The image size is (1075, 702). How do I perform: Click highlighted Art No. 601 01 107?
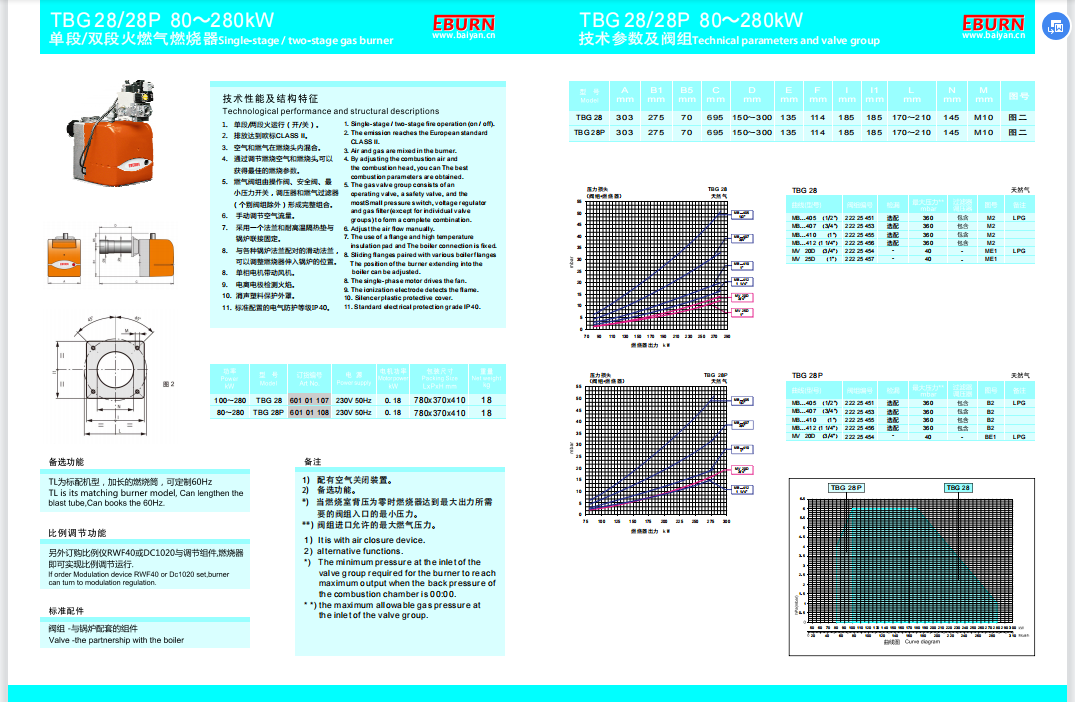pyautogui.click(x=308, y=399)
